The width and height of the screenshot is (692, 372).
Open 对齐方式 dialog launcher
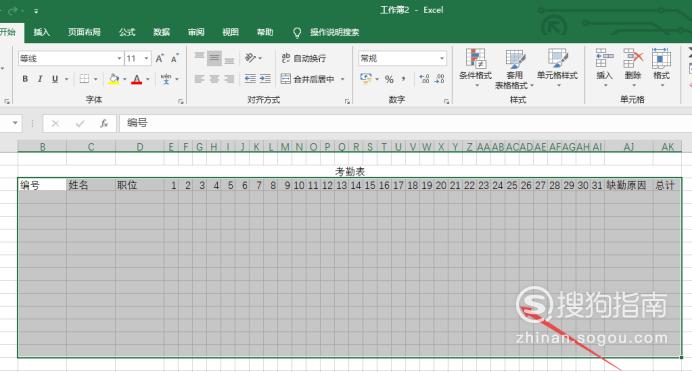(x=347, y=101)
